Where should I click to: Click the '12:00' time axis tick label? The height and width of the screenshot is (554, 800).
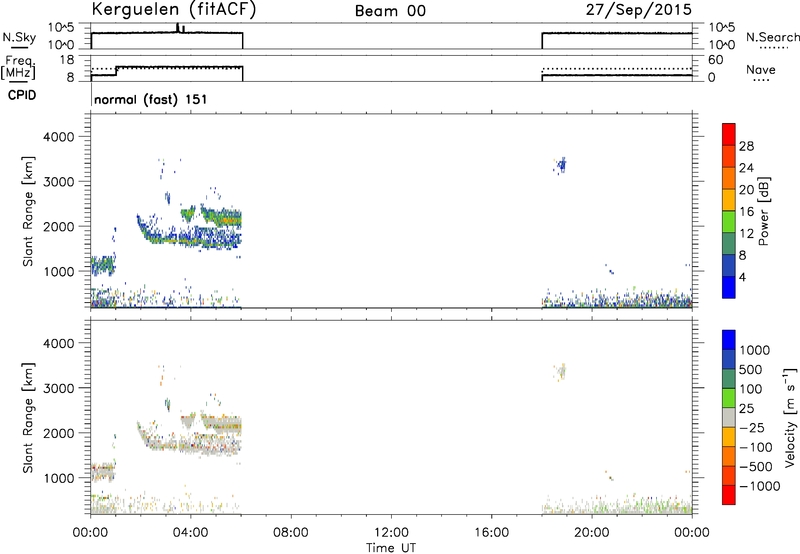pyautogui.click(x=391, y=533)
